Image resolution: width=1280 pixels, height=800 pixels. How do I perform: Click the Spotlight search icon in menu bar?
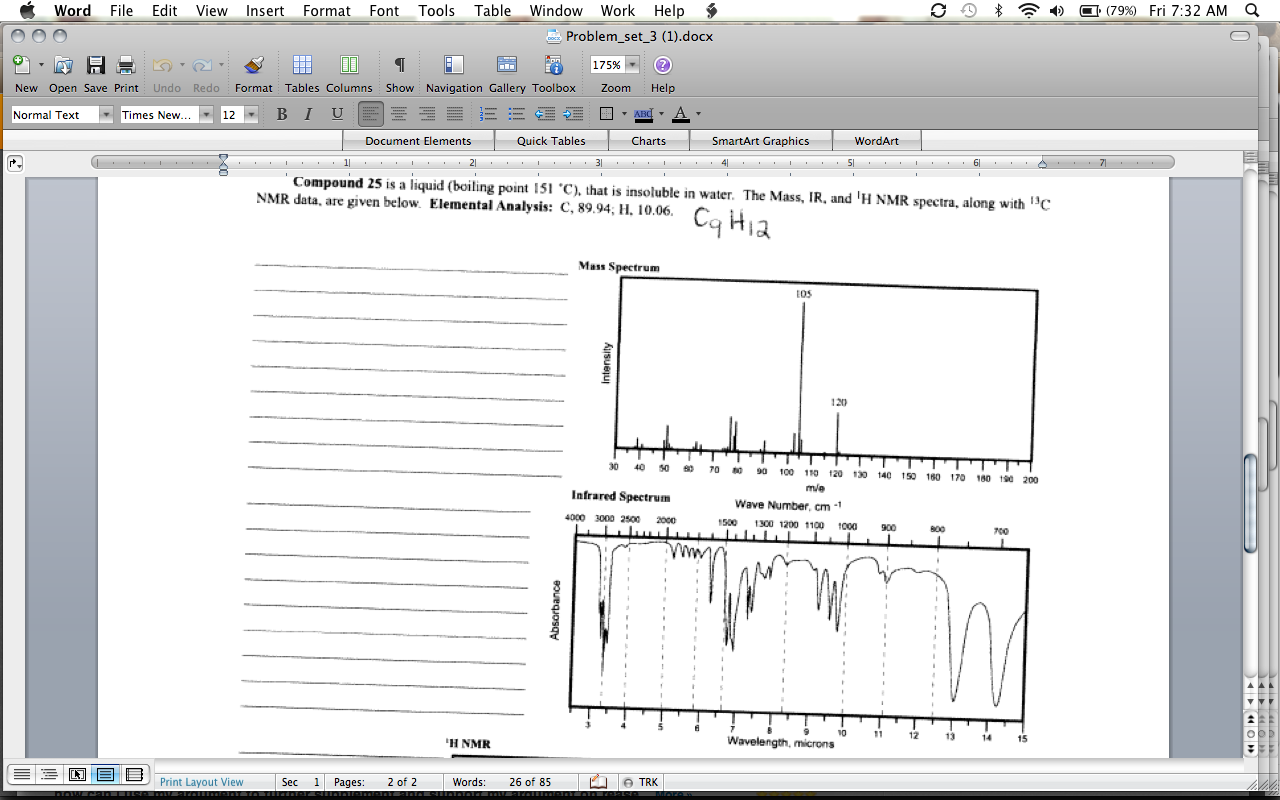point(1252,11)
